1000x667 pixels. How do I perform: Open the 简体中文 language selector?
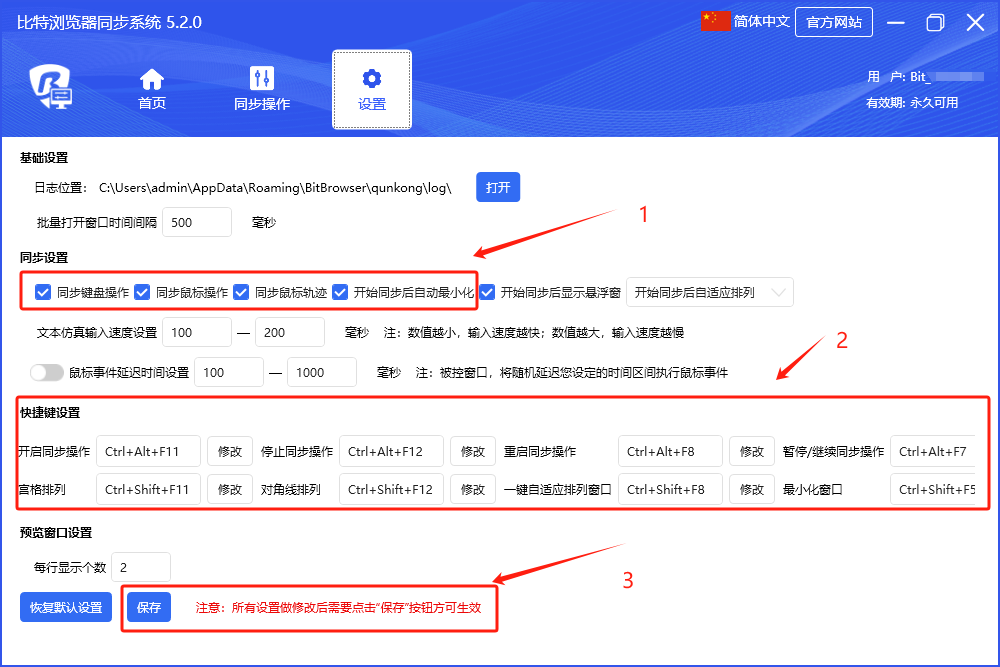[761, 22]
